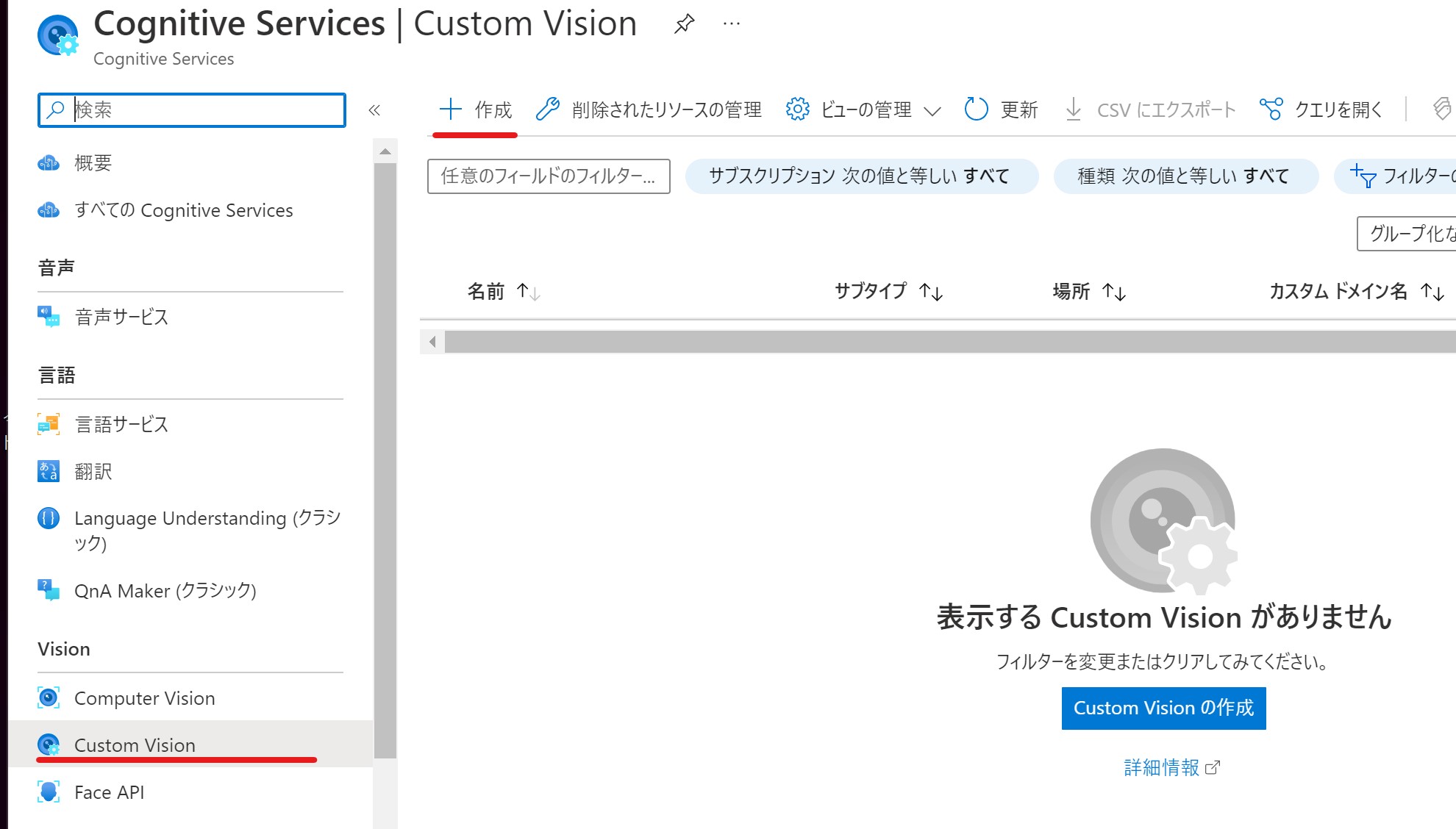The image size is (1456, 829).
Task: Sort by 名前 column header
Action: pos(504,292)
